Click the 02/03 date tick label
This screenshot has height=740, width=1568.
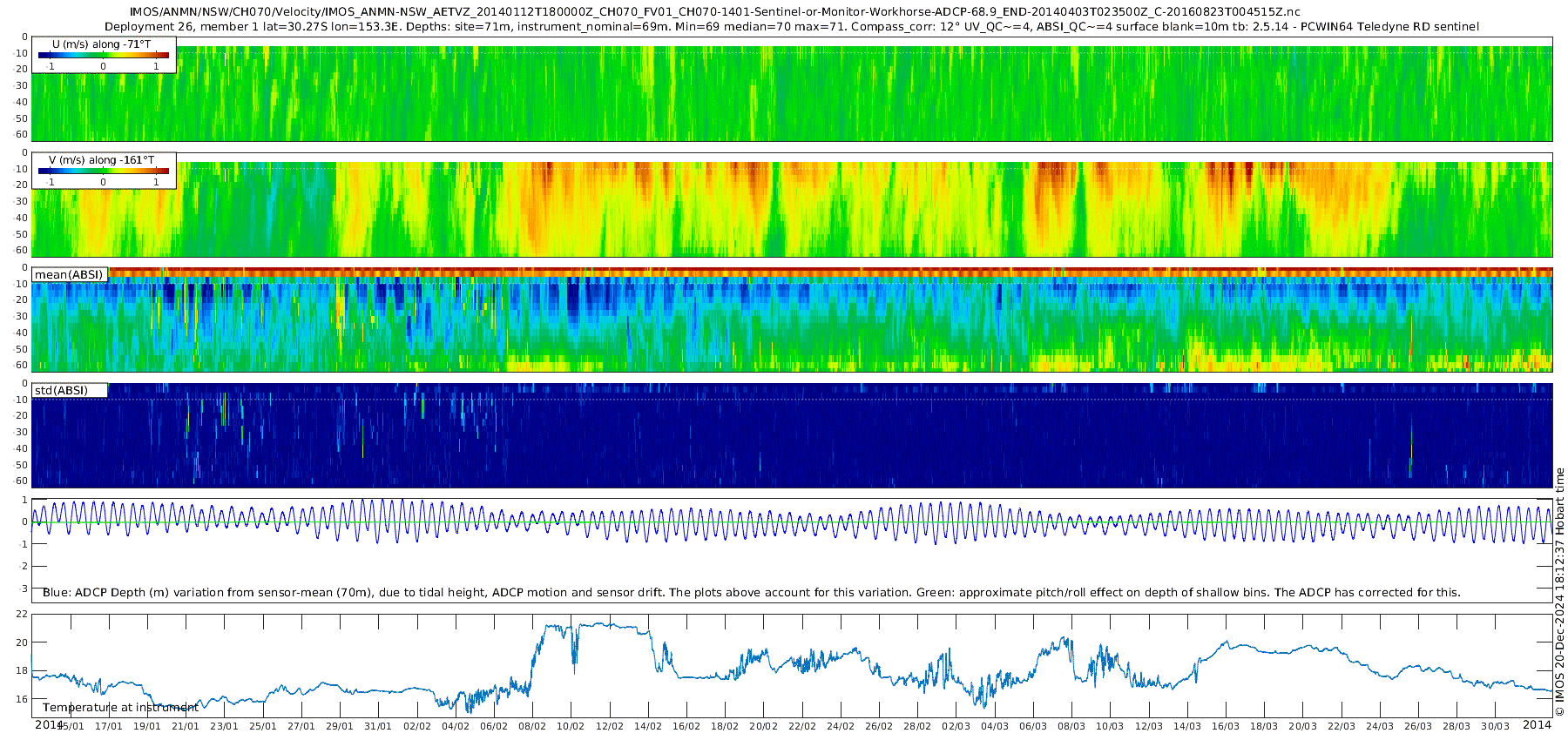(956, 726)
